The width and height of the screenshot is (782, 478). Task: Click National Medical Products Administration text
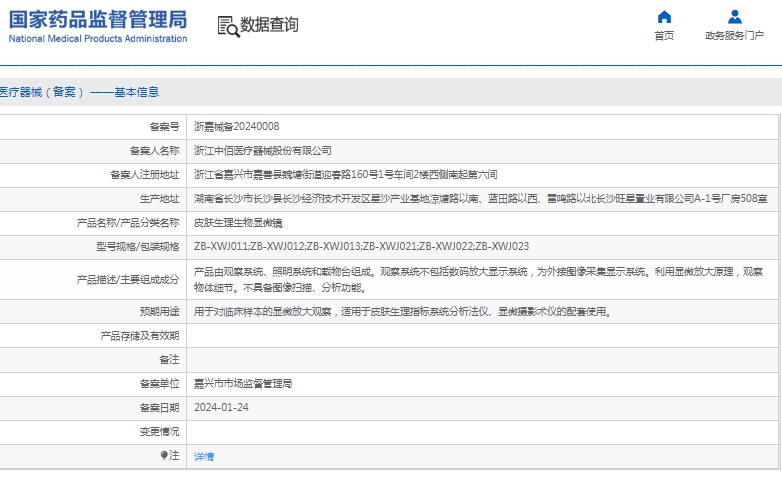point(98,38)
